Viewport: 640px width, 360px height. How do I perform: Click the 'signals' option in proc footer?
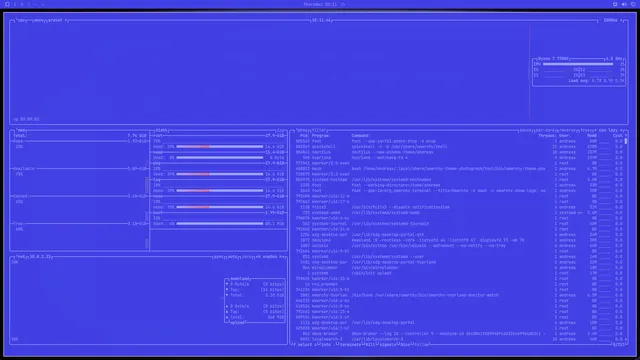click(388, 345)
